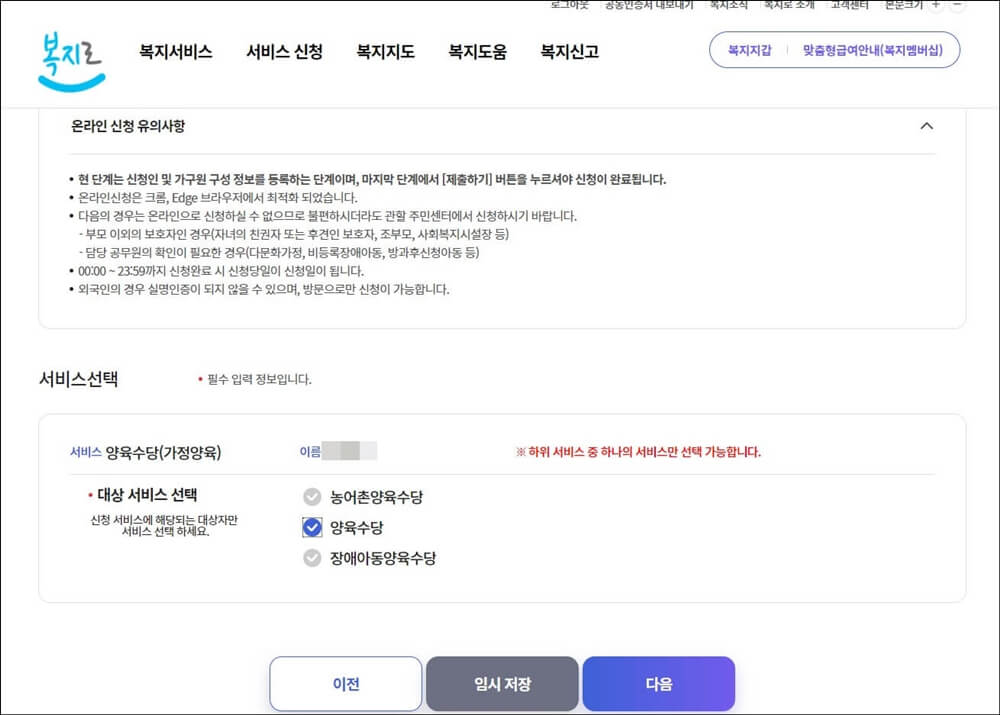The height and width of the screenshot is (715, 1000).
Task: Click the 임시 저장 button
Action: pos(503,683)
